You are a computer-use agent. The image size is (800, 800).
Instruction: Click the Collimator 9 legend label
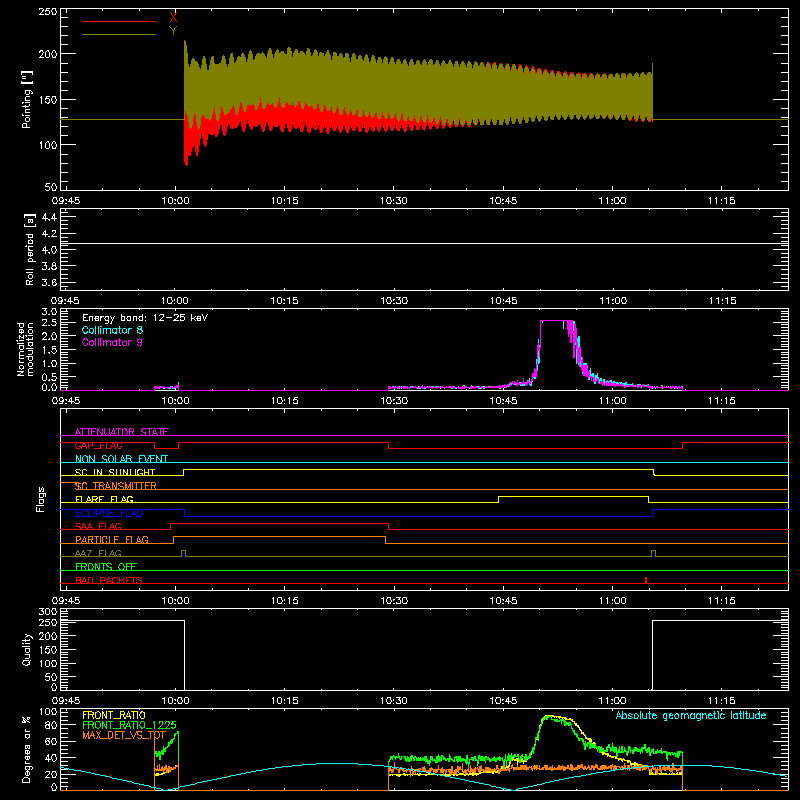[112, 342]
